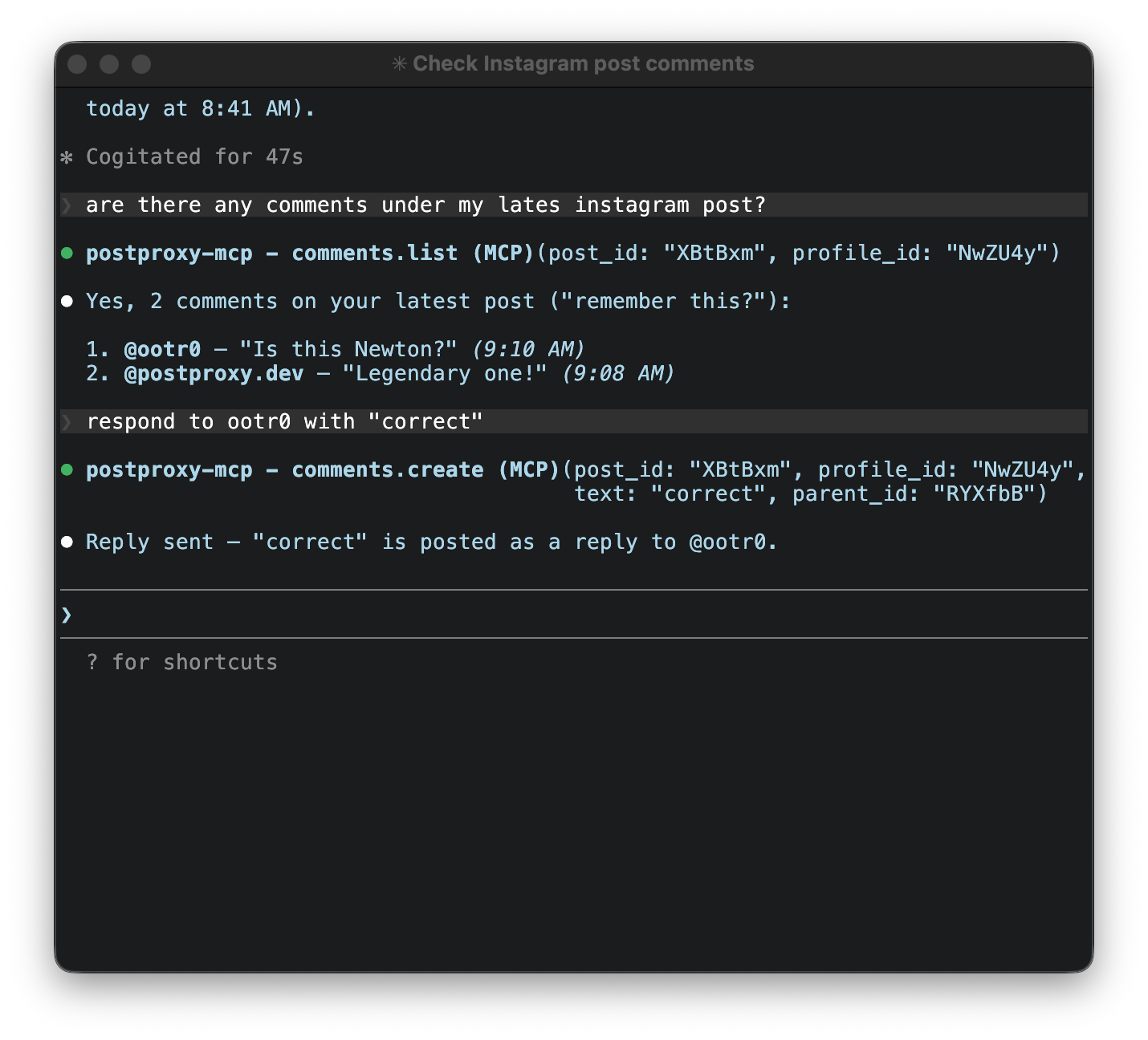Click the prompt 'are there any comments under my lates instagram post?'
The image size is (1148, 1040).
(426, 205)
